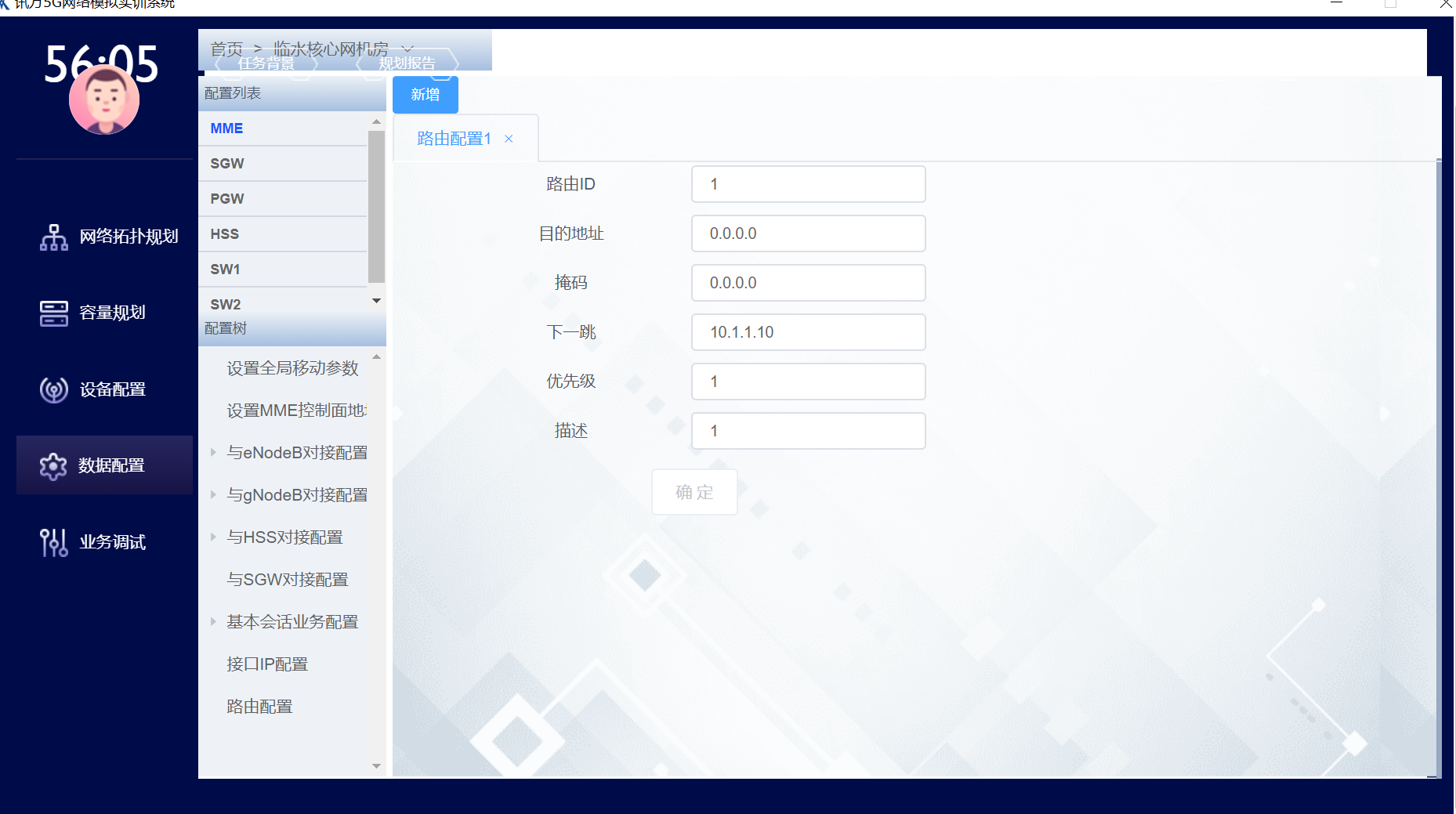Open 路由配置 in the configuration tree
Image resolution: width=1456 pixels, height=814 pixels.
tap(259, 707)
